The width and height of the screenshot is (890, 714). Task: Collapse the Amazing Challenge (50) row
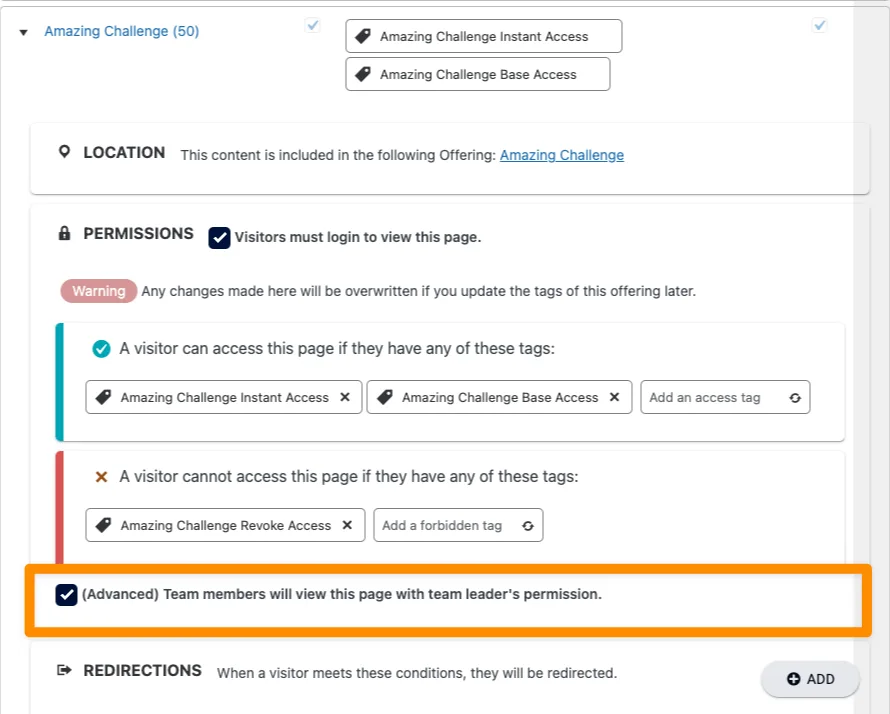23,33
